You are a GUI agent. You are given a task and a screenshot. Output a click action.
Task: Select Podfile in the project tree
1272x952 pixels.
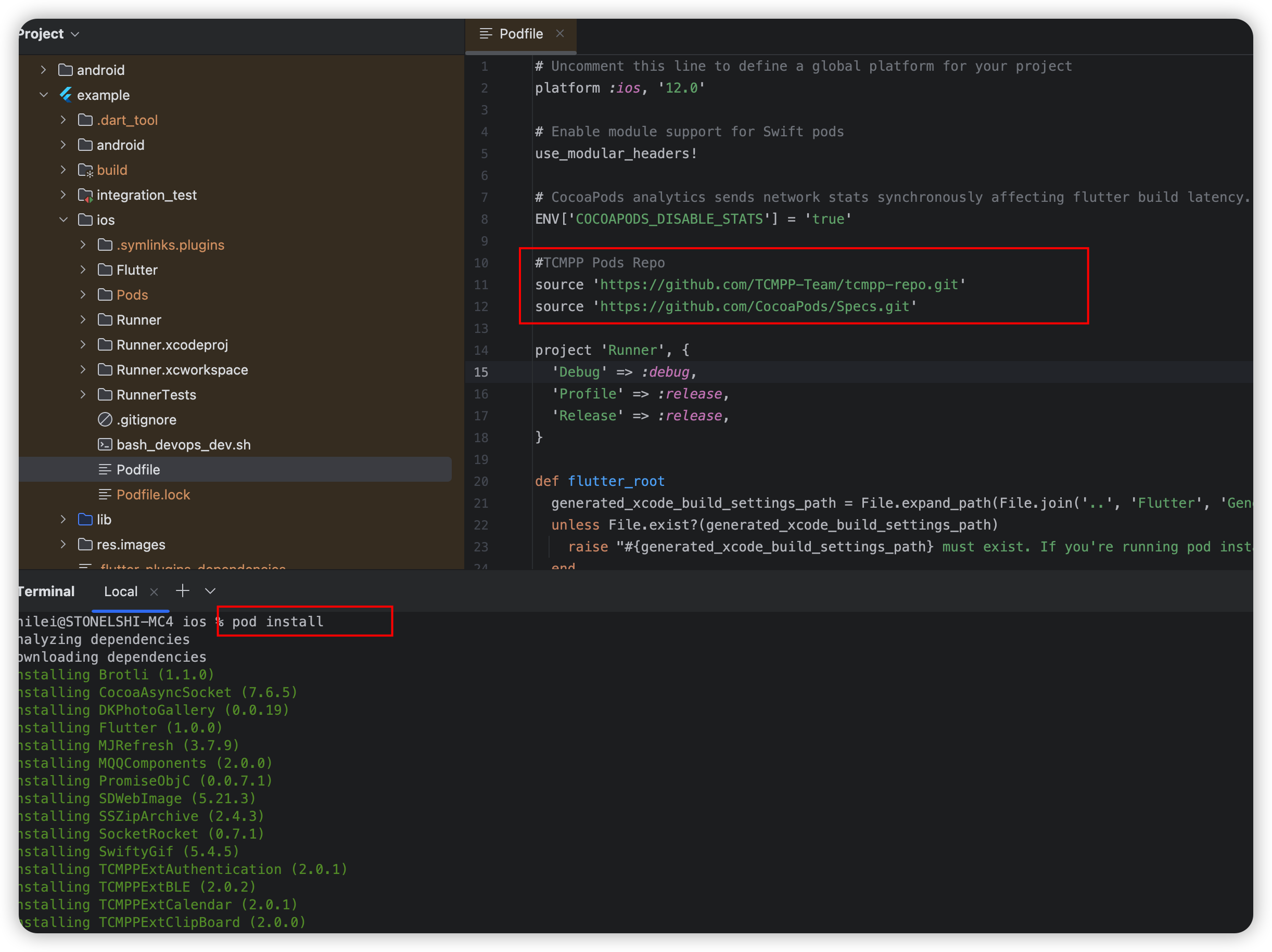[x=138, y=470]
